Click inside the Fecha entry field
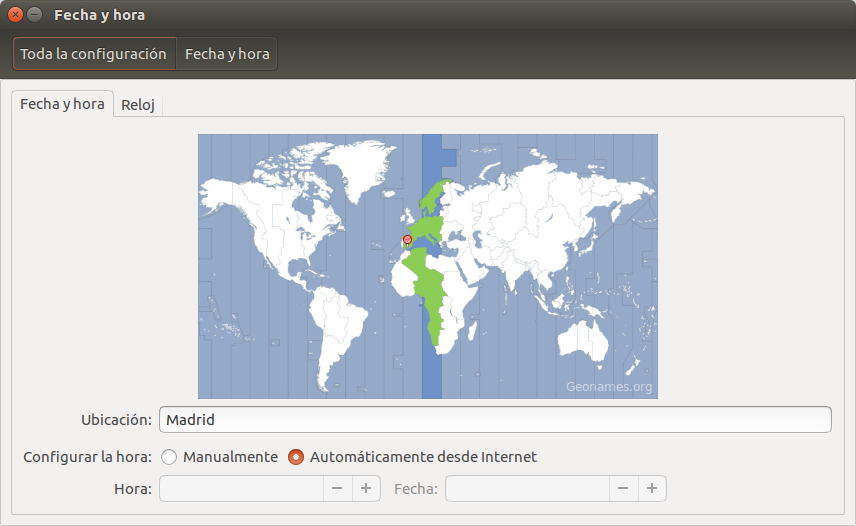This screenshot has width=856, height=526. tap(527, 488)
